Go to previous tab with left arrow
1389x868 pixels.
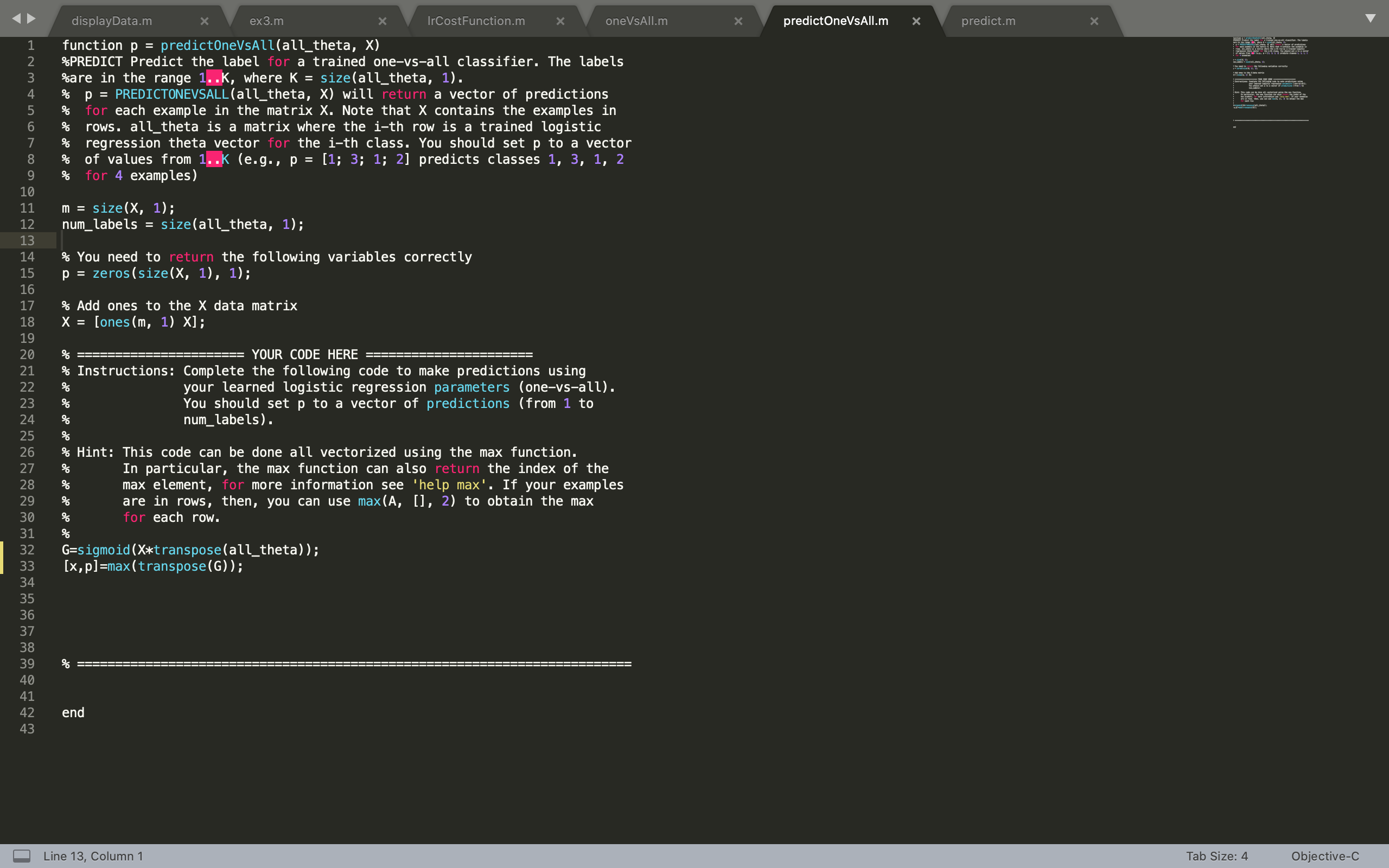[x=16, y=18]
